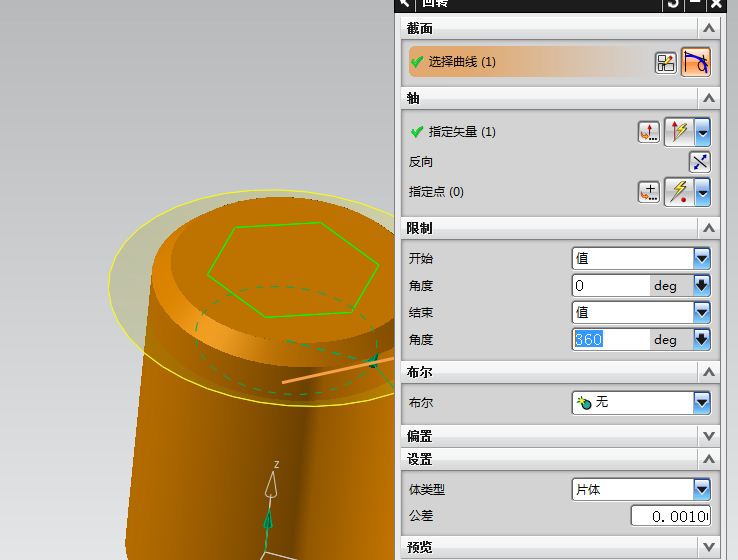
Task: Open the point type dropdown arrow
Action: (x=702, y=192)
